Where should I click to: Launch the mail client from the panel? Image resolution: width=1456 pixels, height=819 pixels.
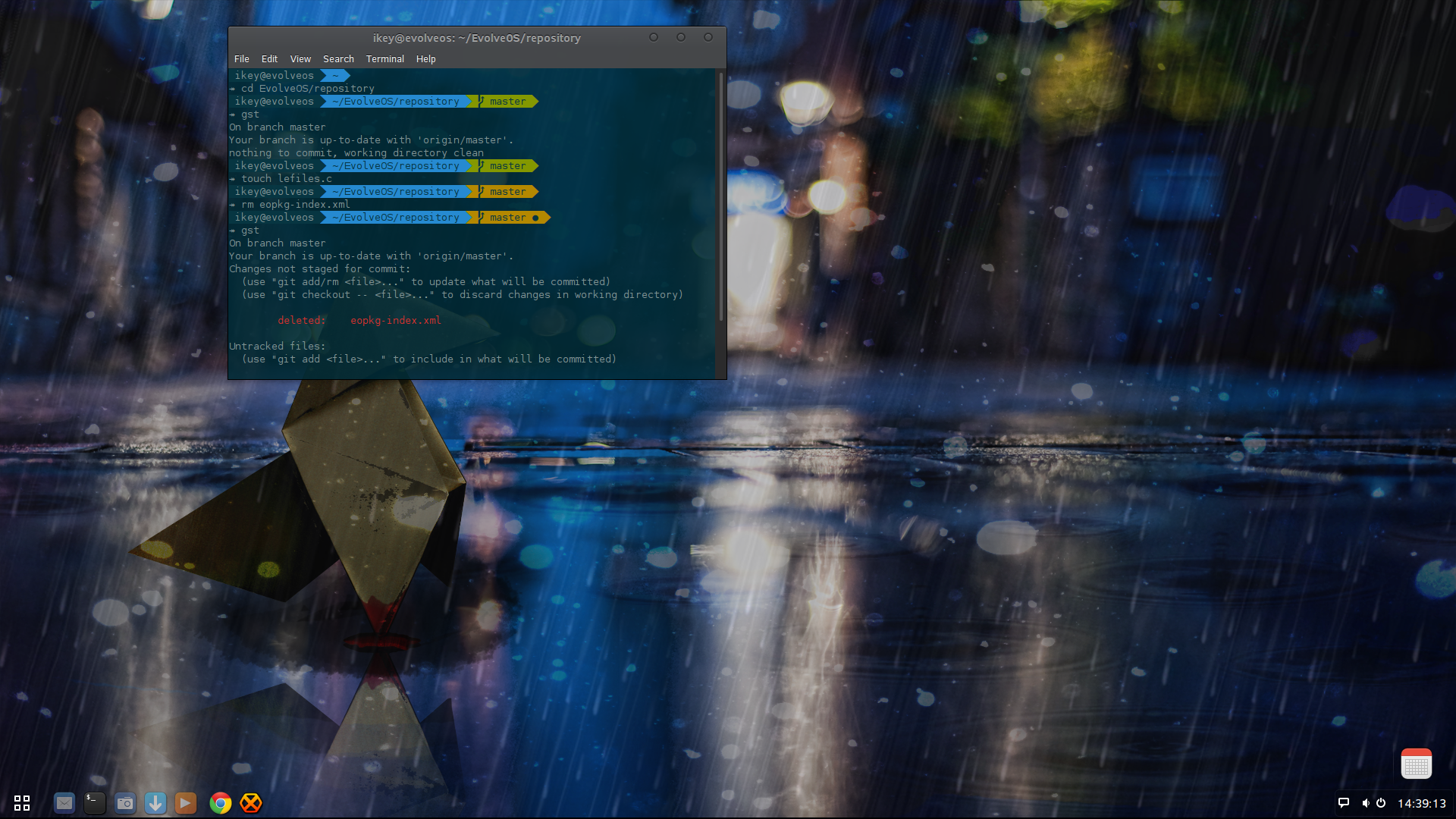pos(64,802)
